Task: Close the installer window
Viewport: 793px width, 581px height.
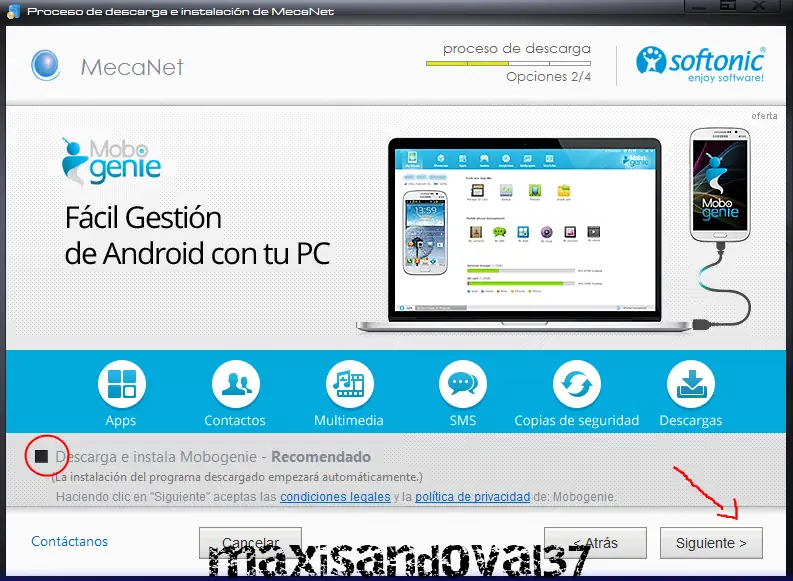Action: tap(760, 5)
